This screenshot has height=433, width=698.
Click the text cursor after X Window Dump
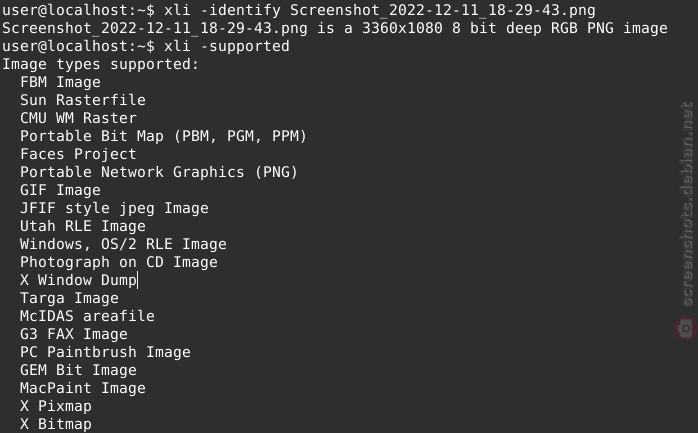tap(138, 280)
